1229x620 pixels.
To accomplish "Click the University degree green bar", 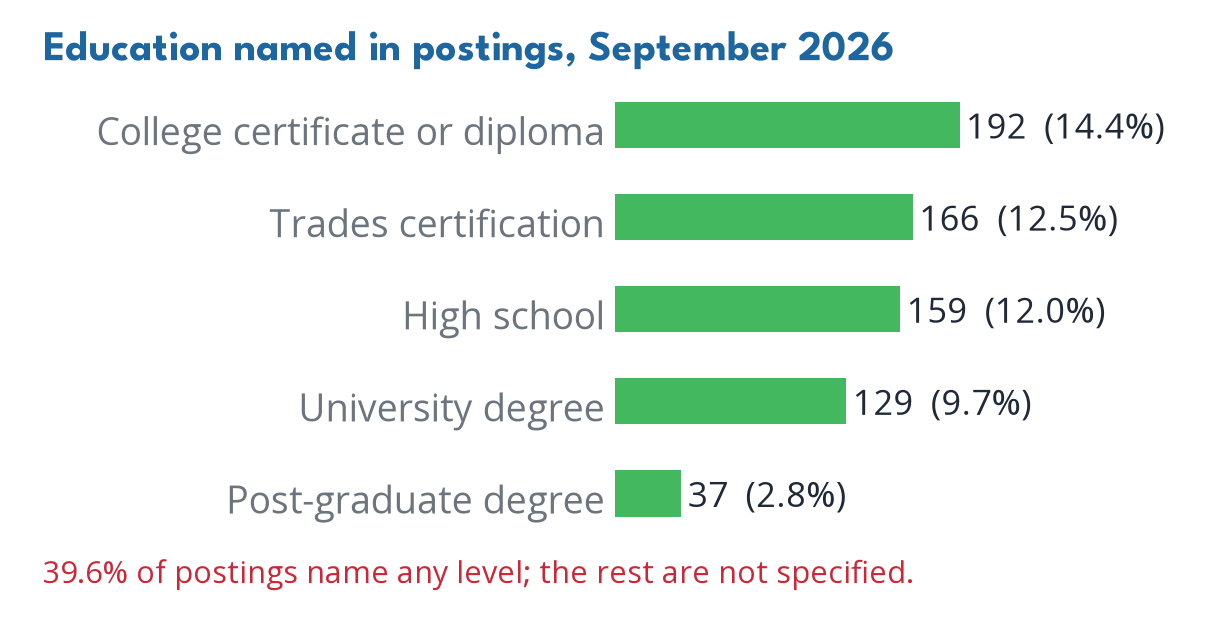I will 730,401.
